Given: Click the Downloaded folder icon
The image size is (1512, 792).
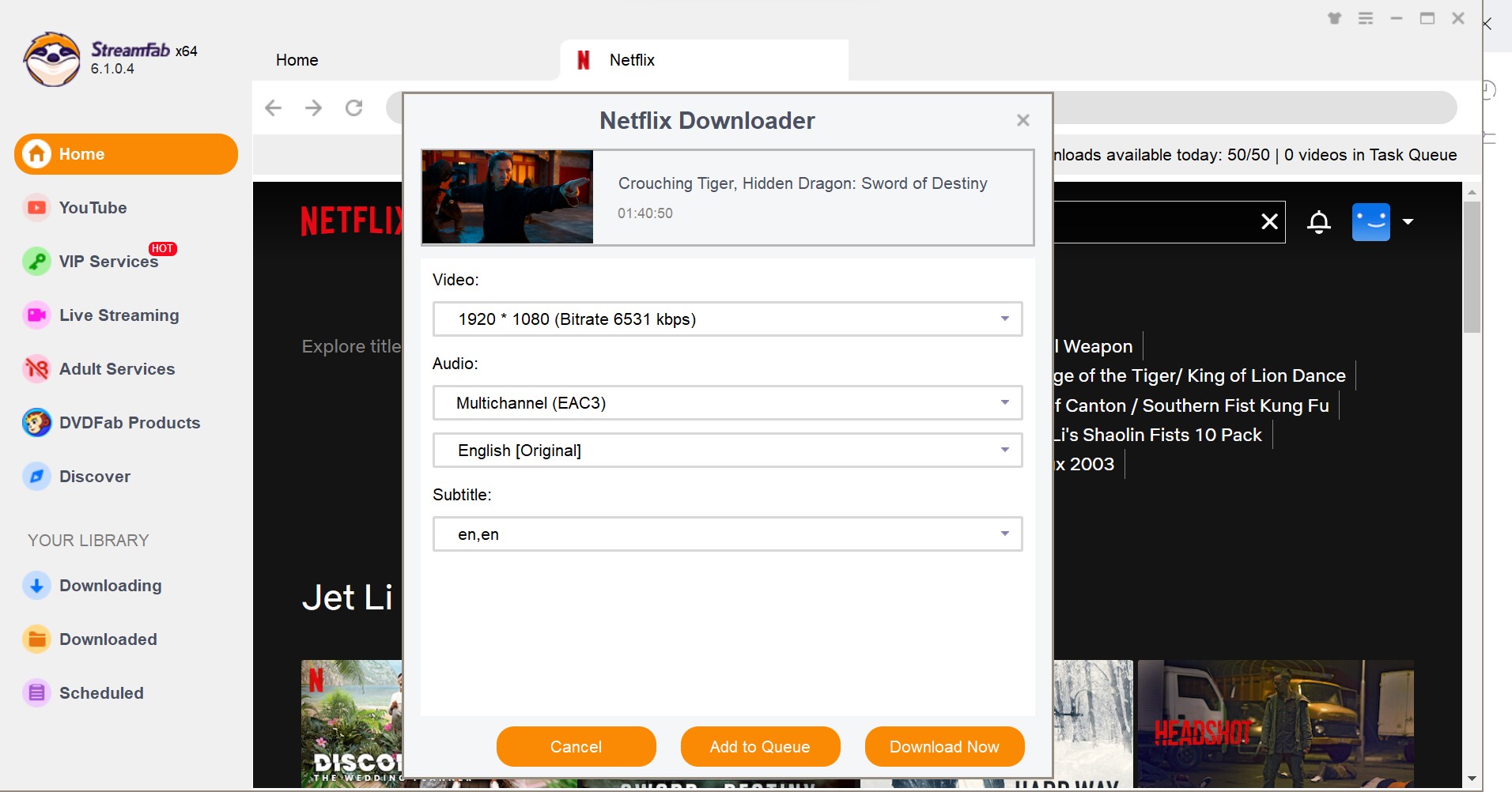Looking at the screenshot, I should coord(36,639).
